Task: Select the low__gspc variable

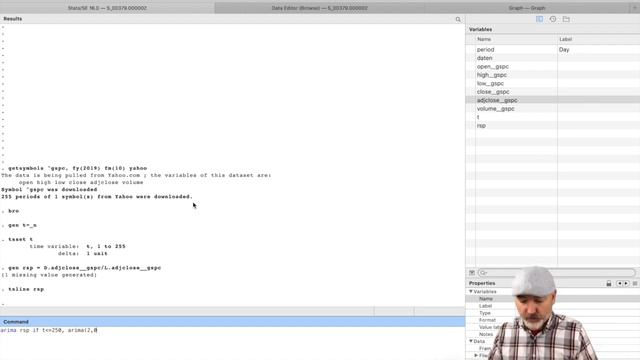Action: click(490, 83)
